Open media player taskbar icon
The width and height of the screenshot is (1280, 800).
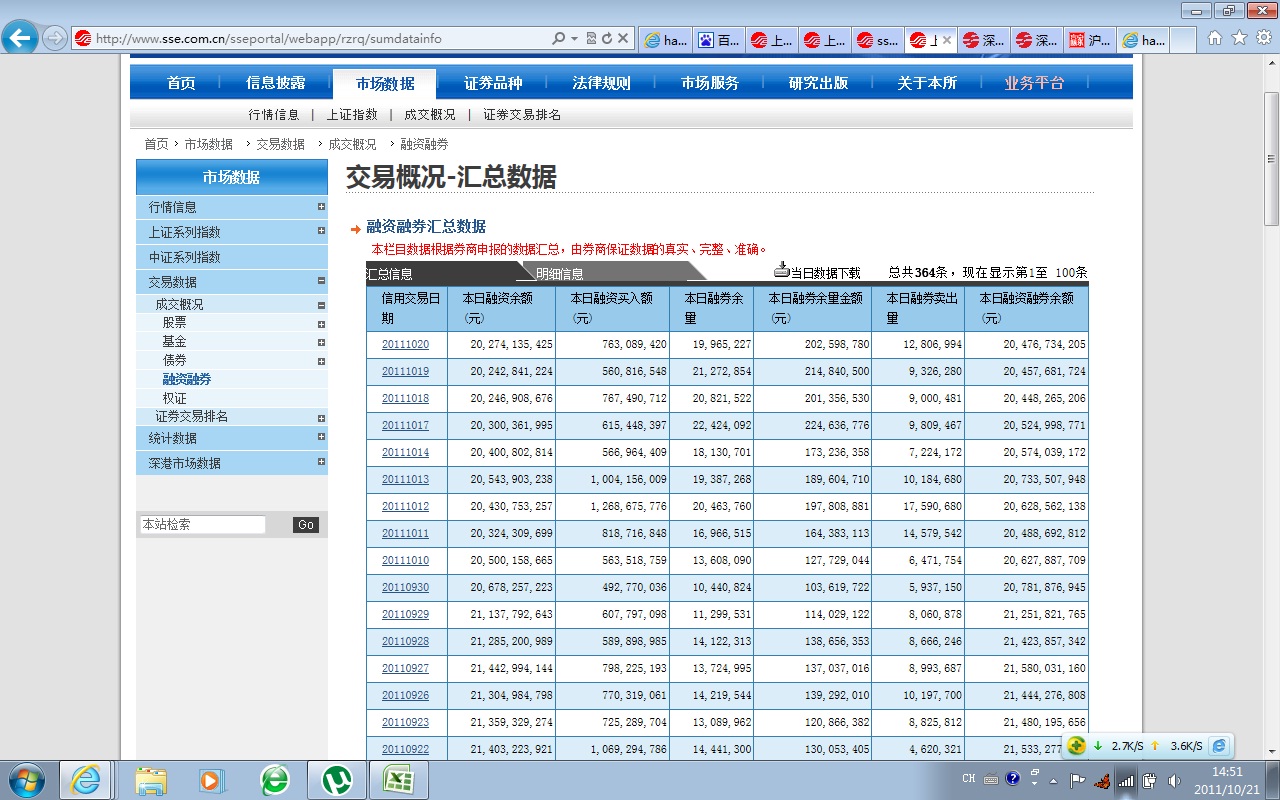tap(211, 780)
